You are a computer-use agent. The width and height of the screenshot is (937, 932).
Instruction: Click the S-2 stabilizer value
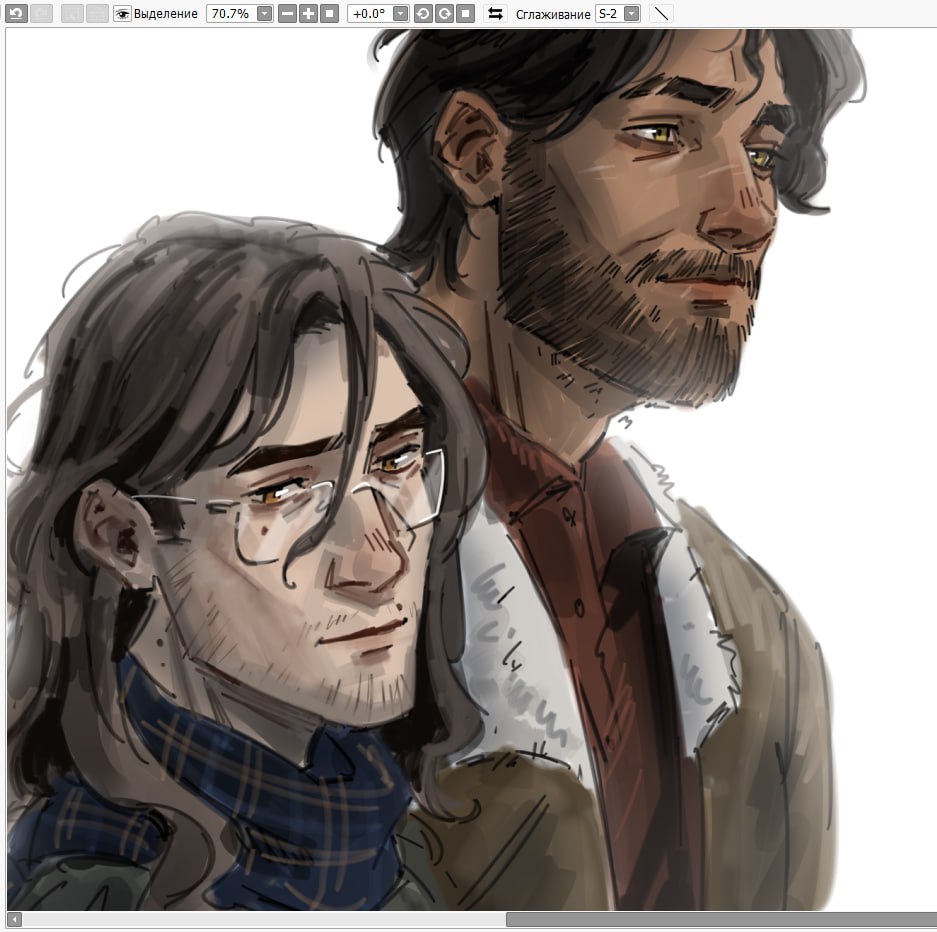pyautogui.click(x=609, y=13)
